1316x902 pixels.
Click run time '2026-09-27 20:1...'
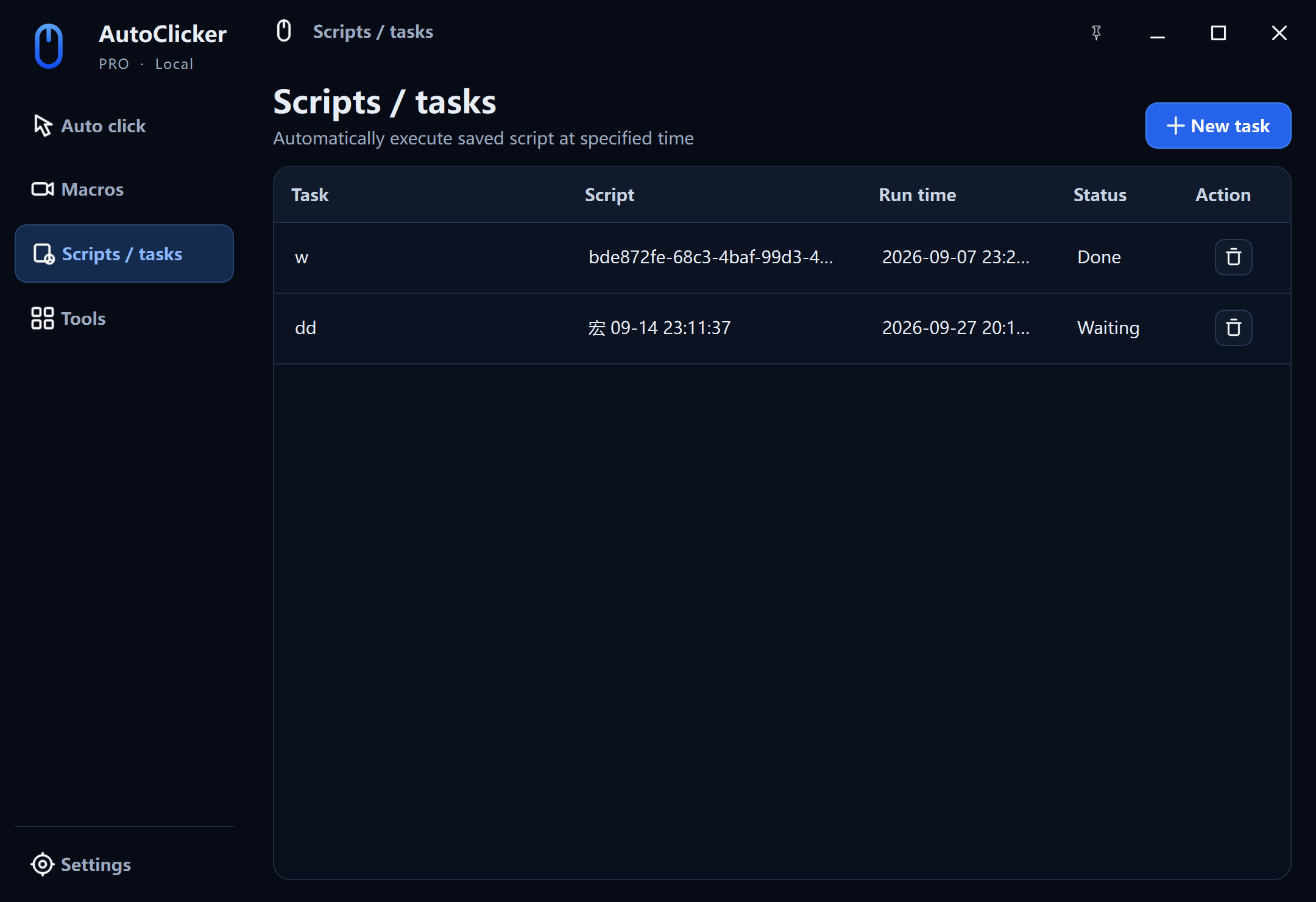[956, 328]
